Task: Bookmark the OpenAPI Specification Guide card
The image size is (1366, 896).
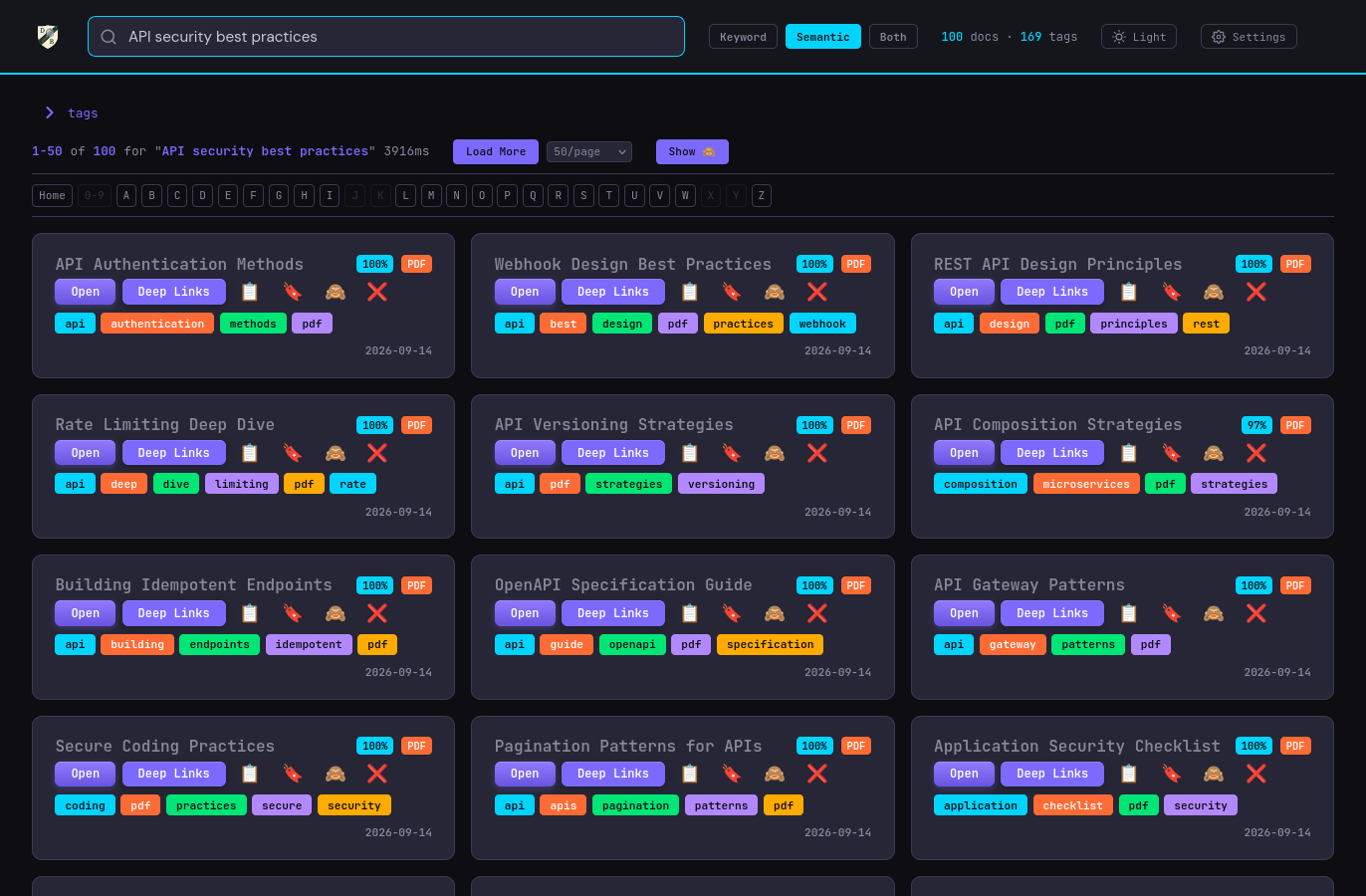Action: (x=732, y=613)
